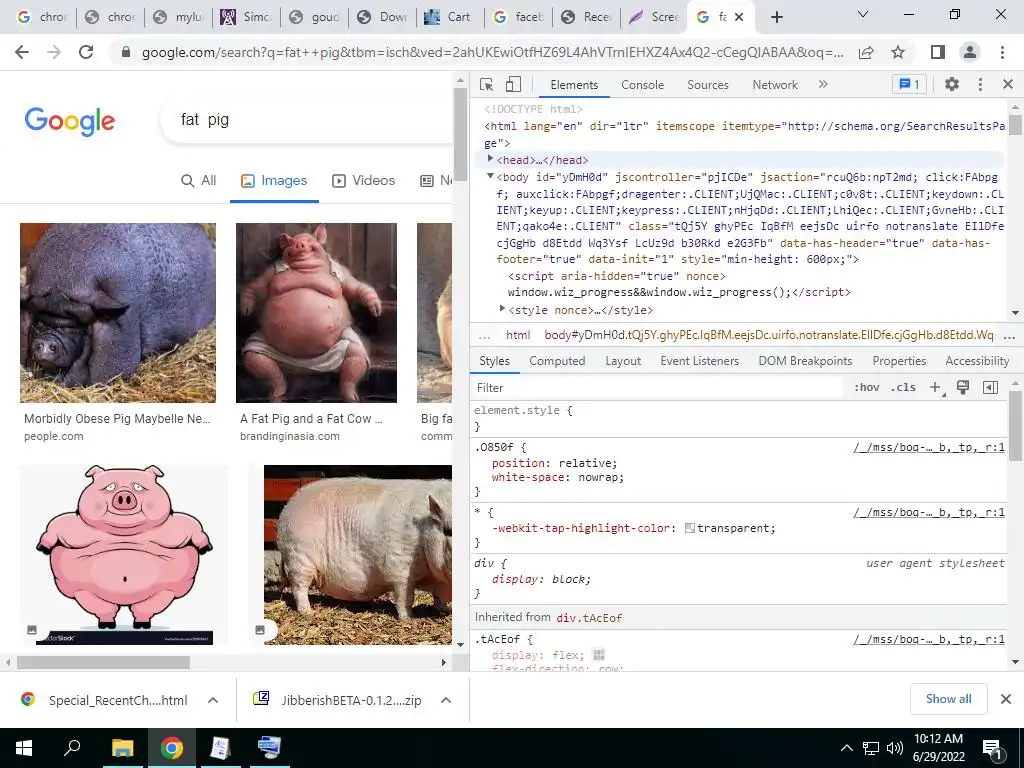Click the div.tAcEof inherited link
Screen dimensions: 1024x768
(589, 617)
